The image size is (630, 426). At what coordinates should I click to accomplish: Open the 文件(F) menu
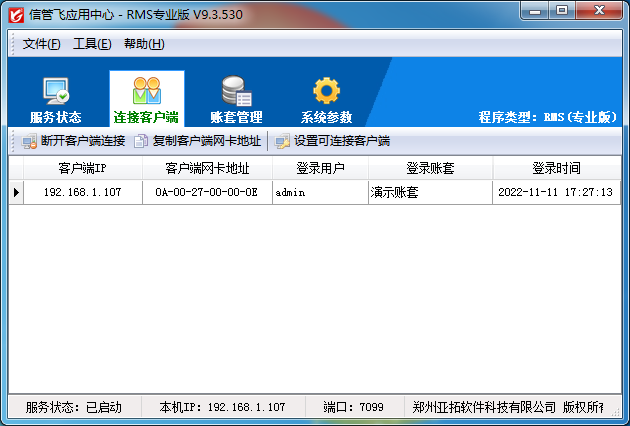[x=41, y=44]
